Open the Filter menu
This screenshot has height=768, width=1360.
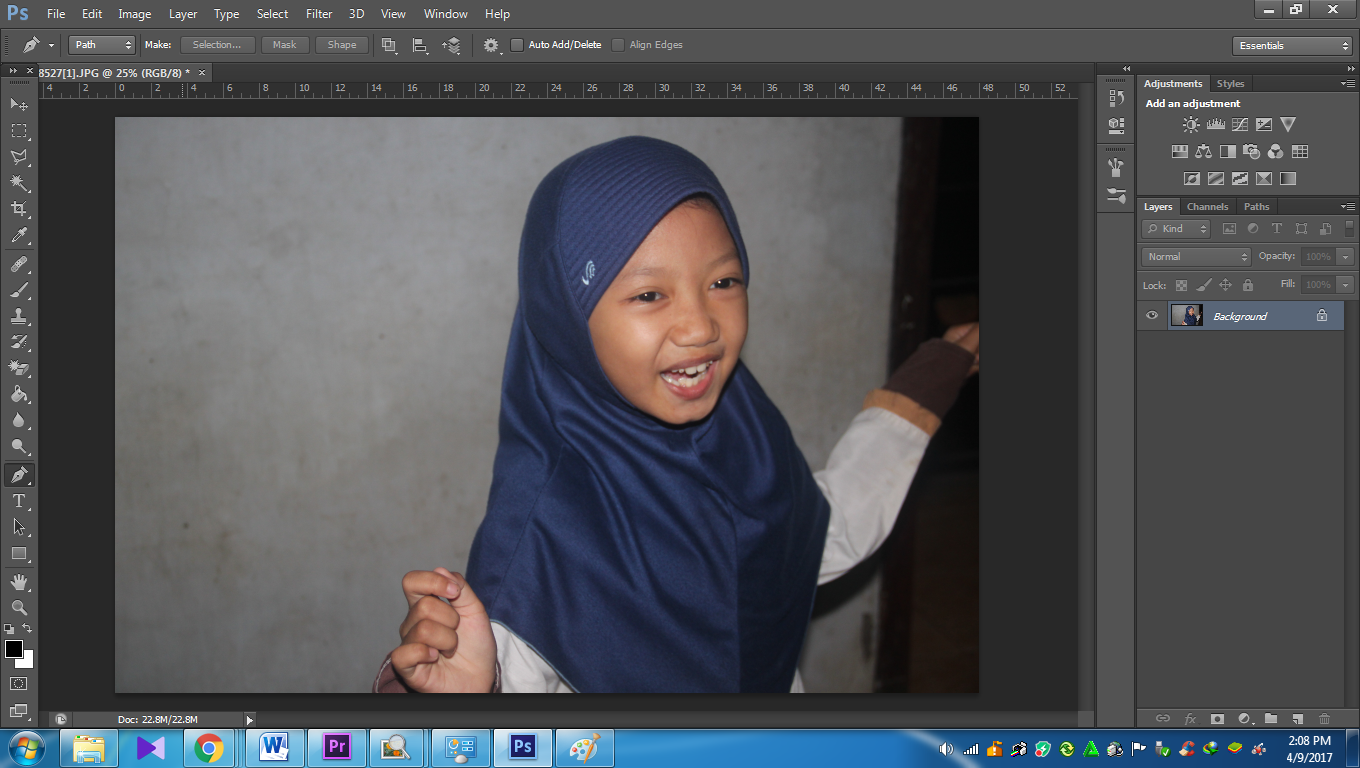tap(318, 13)
